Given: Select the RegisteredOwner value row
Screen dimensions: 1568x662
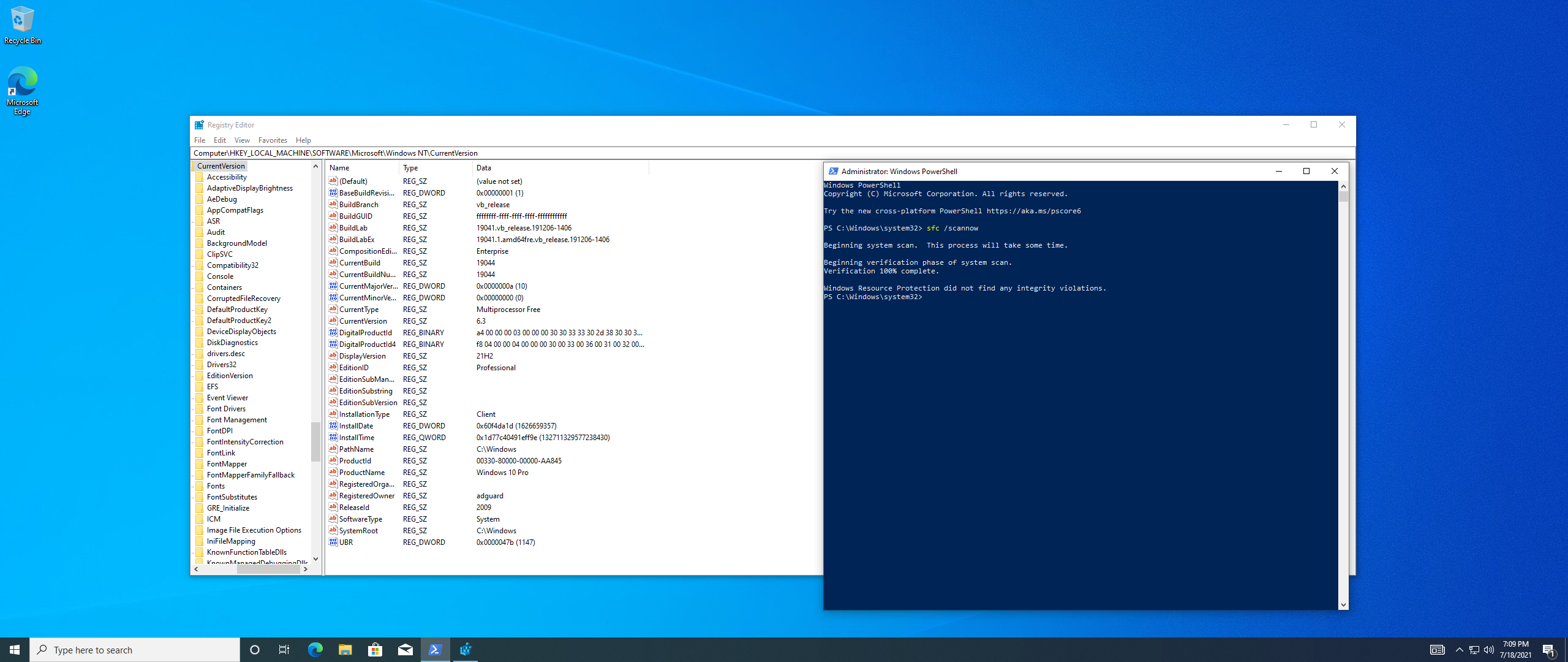Looking at the screenshot, I should point(488,496).
